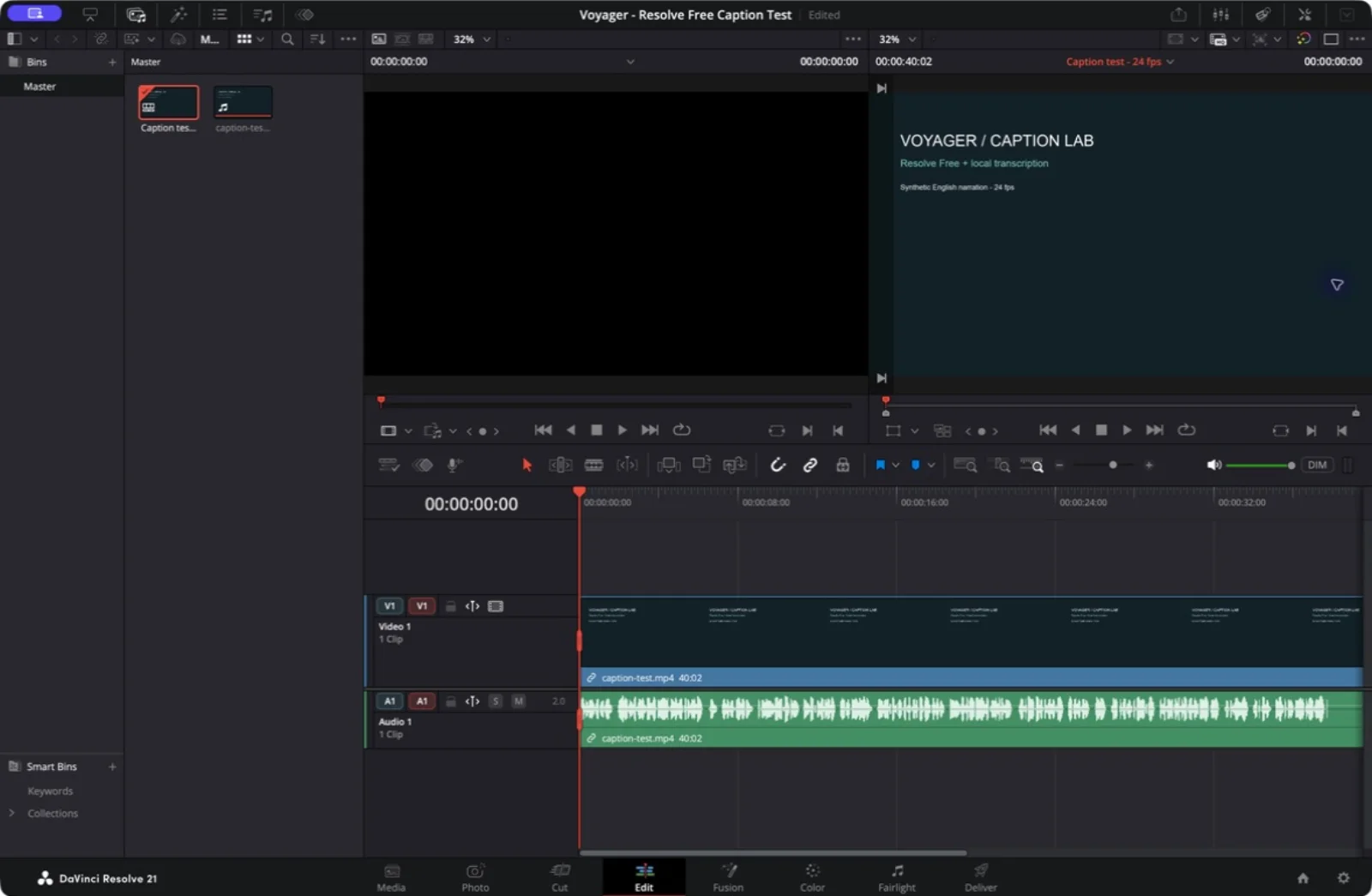The height and width of the screenshot is (896, 1372).
Task: Toggle Snapping magnet in timeline toolbar
Action: 778,465
